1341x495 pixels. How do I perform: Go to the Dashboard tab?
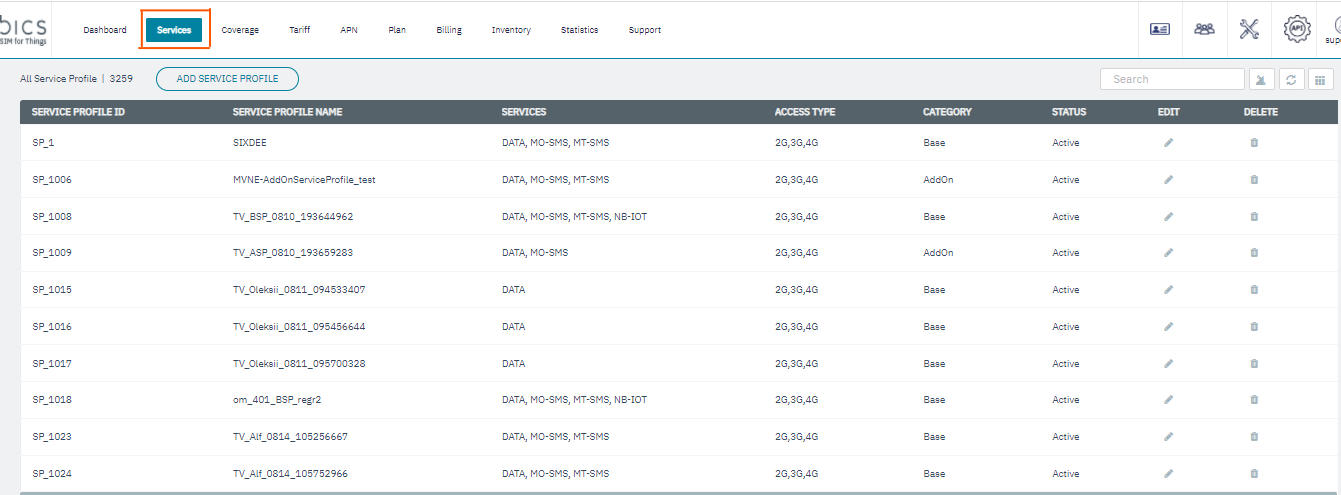[x=105, y=30]
